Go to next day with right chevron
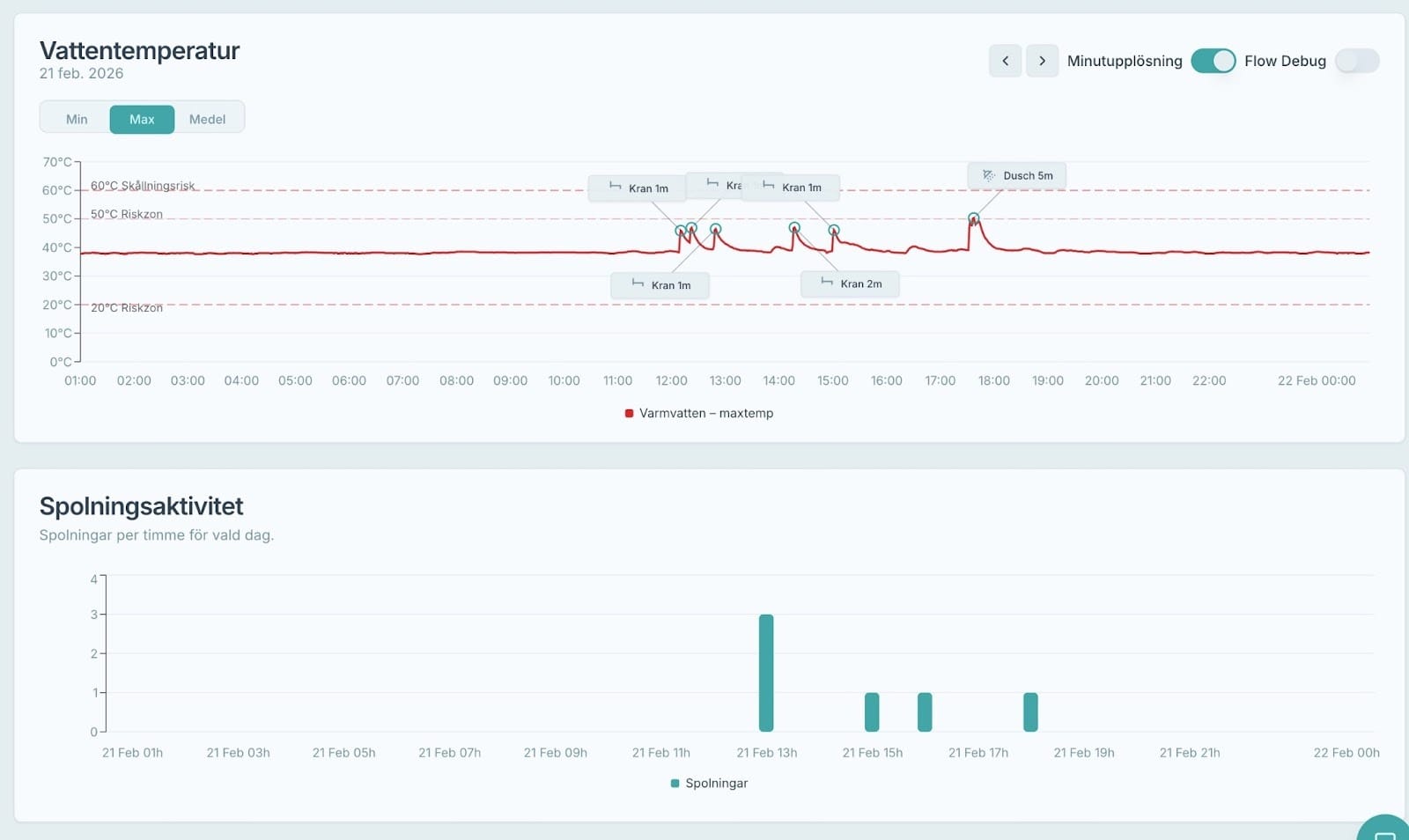Viewport: 1409px width, 840px height. point(1042,61)
